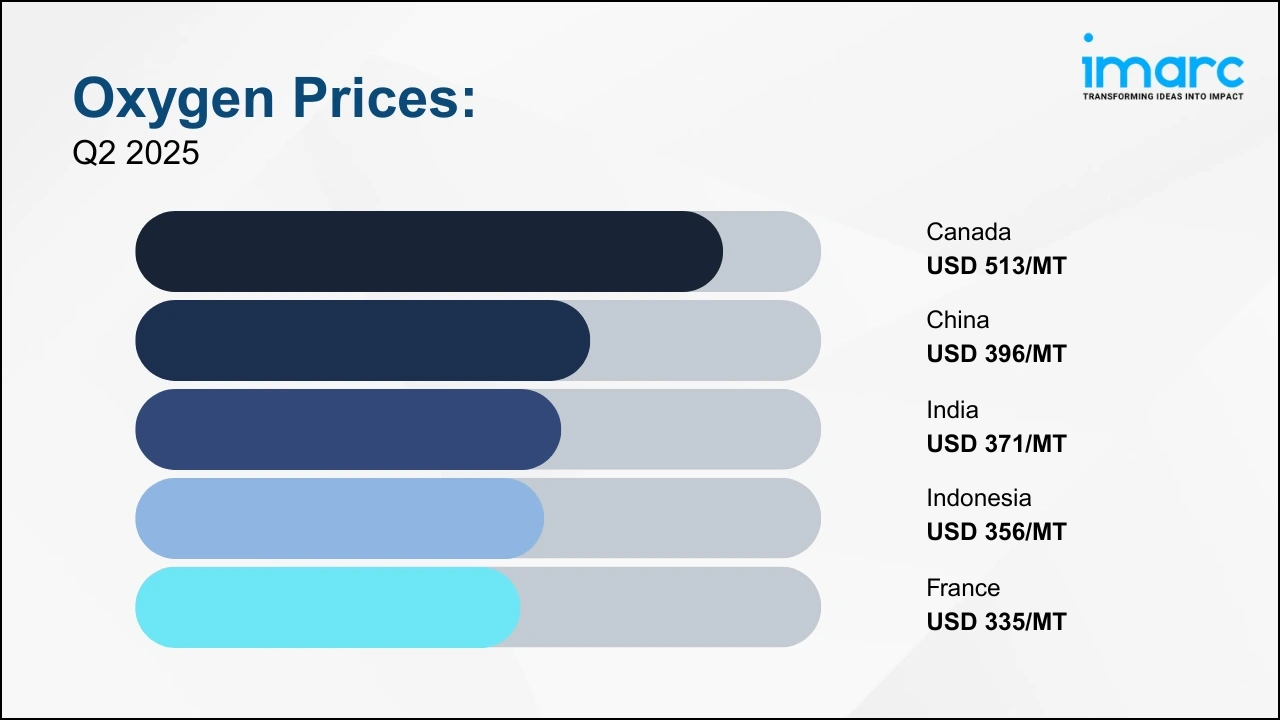
Task: Select the India bar's blue filled portion
Action: coord(347,429)
